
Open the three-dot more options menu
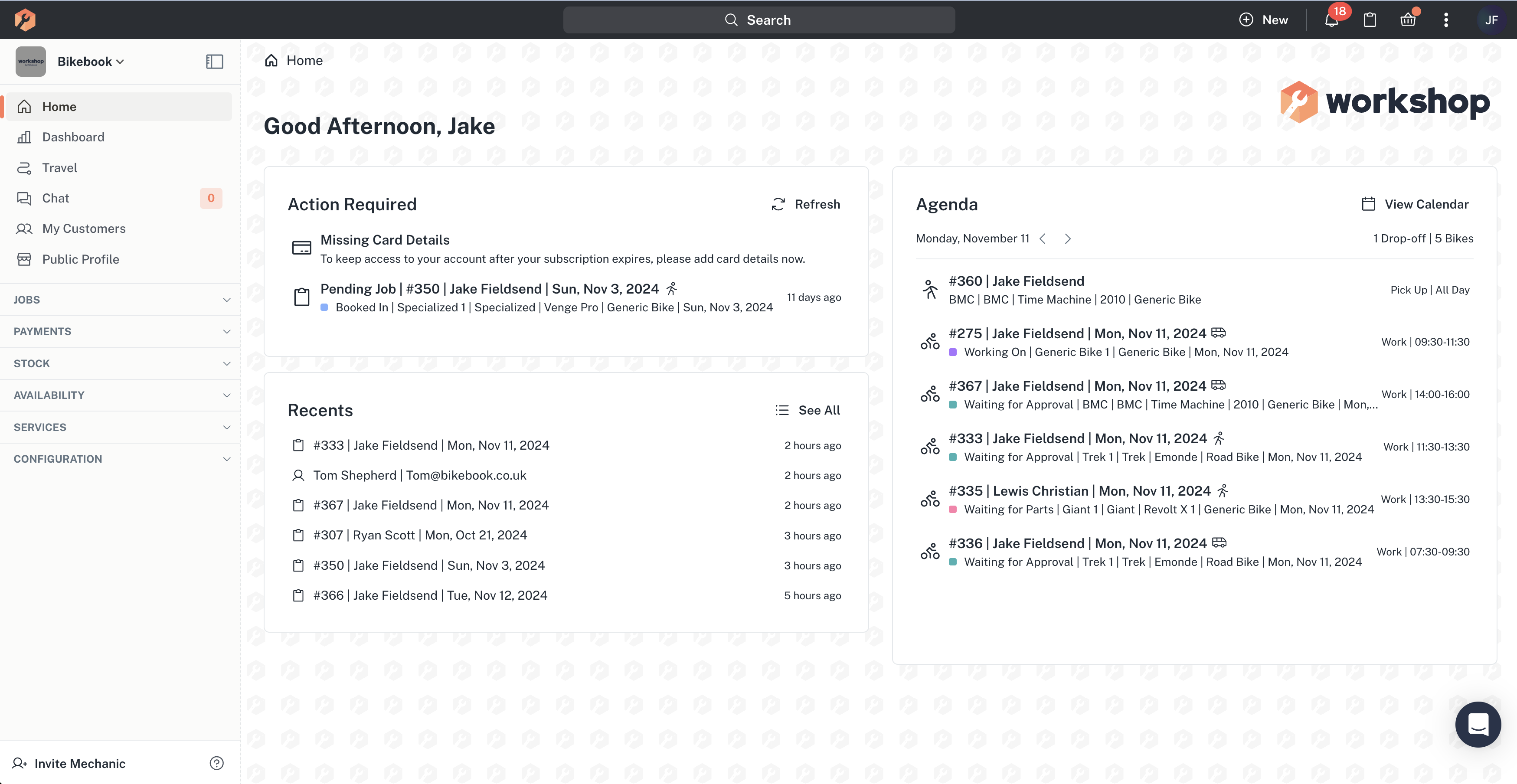tap(1446, 20)
